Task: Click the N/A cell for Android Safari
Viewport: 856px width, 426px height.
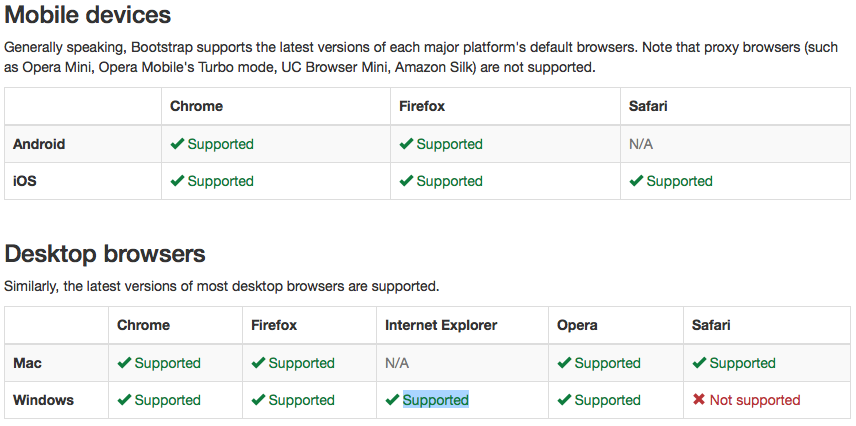Action: 641,144
